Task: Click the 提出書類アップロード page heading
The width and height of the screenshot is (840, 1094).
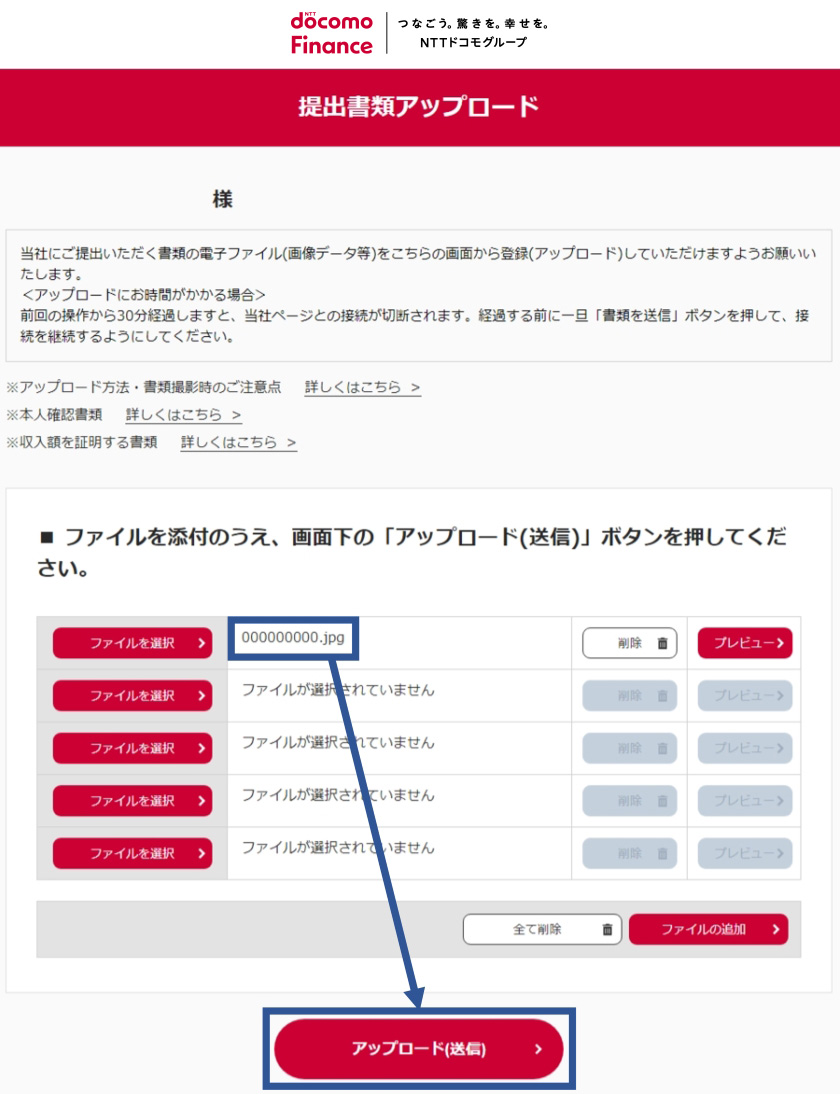Action: click(419, 107)
